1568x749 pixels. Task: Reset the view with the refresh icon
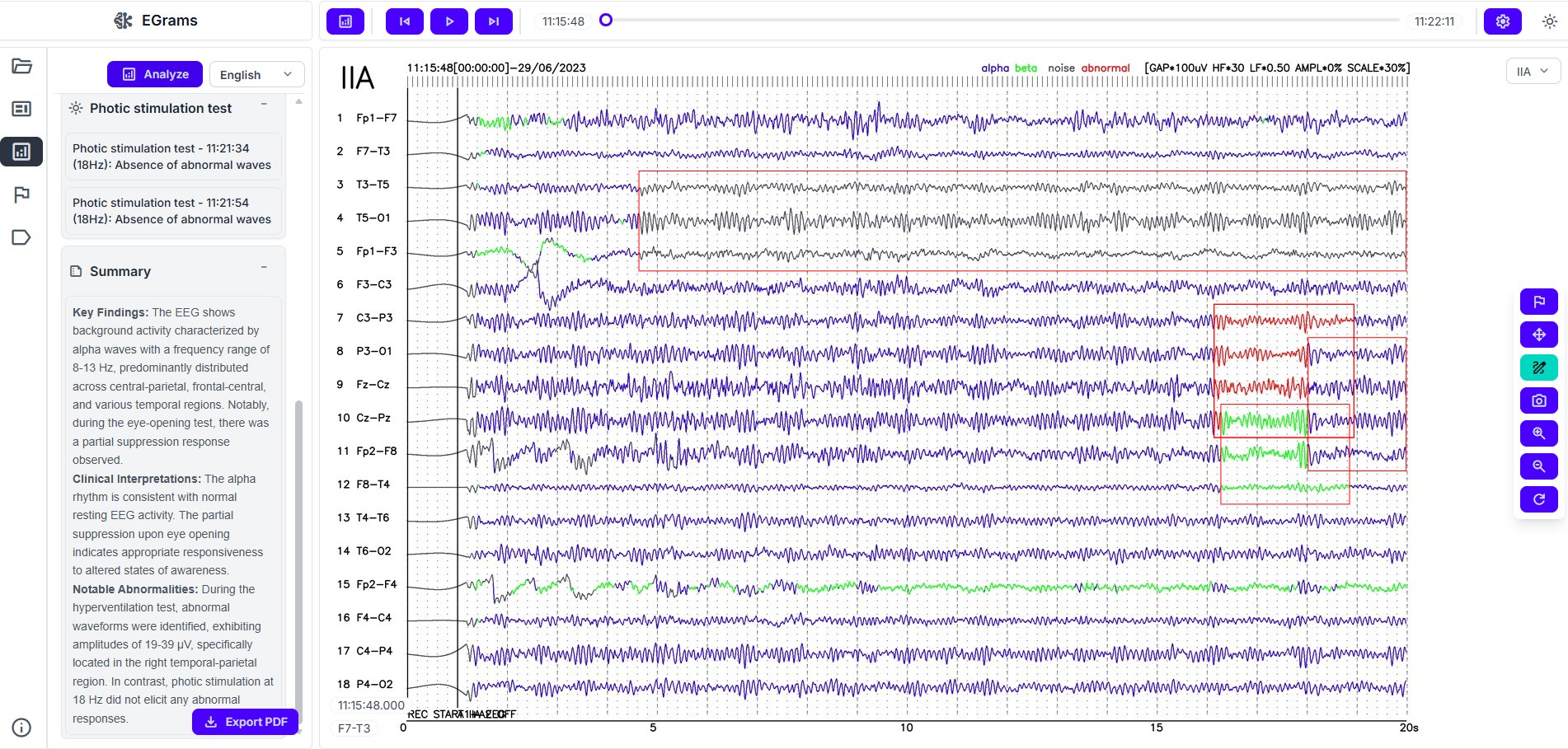pyautogui.click(x=1538, y=499)
